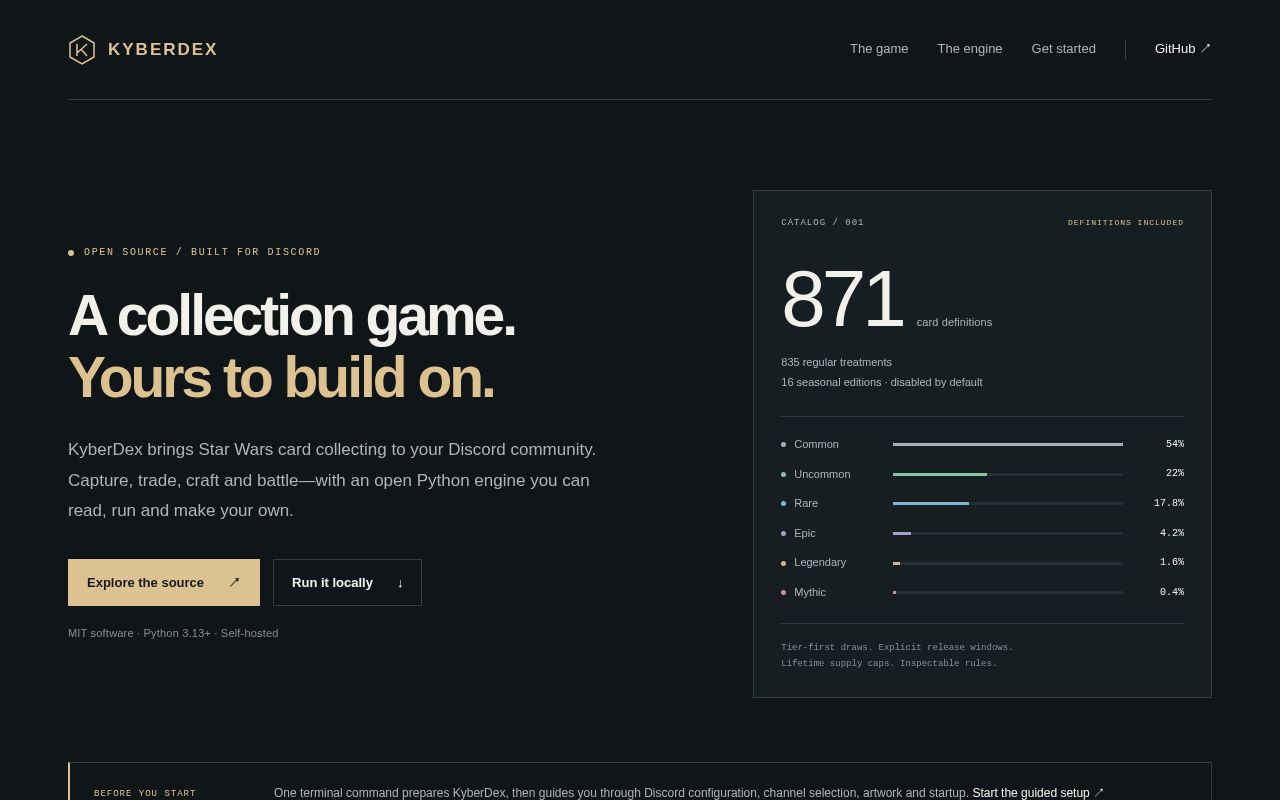
Task: Click the 0.4% Mythic percentage
Action: coord(1172,592)
